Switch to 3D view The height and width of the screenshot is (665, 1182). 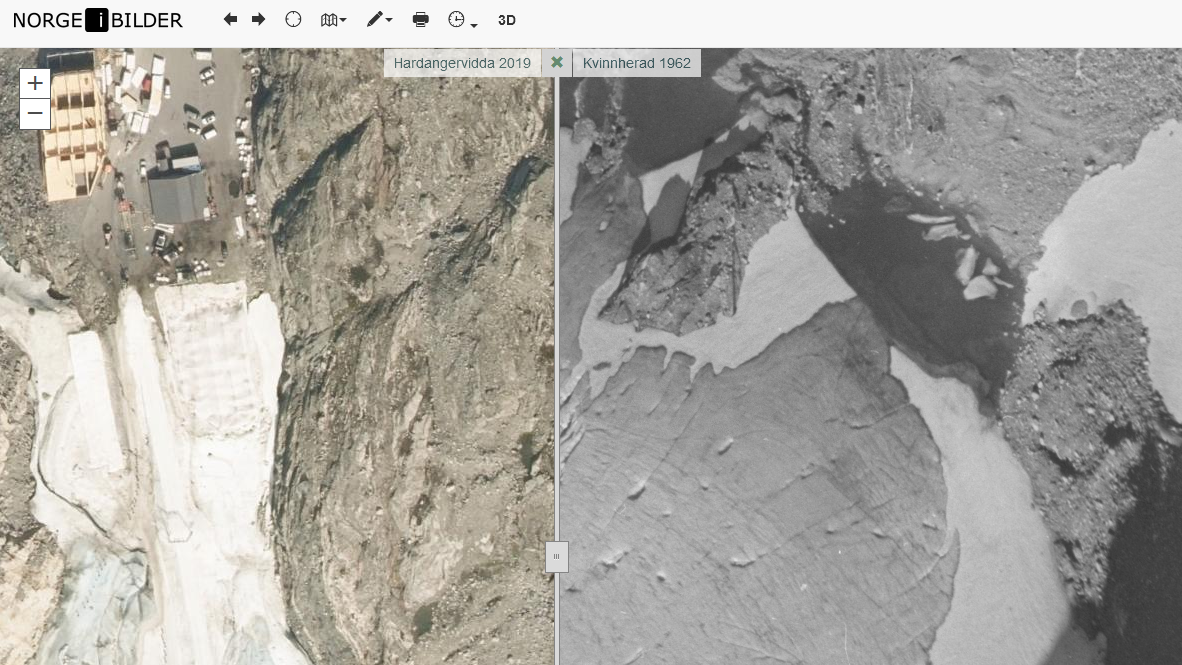507,20
